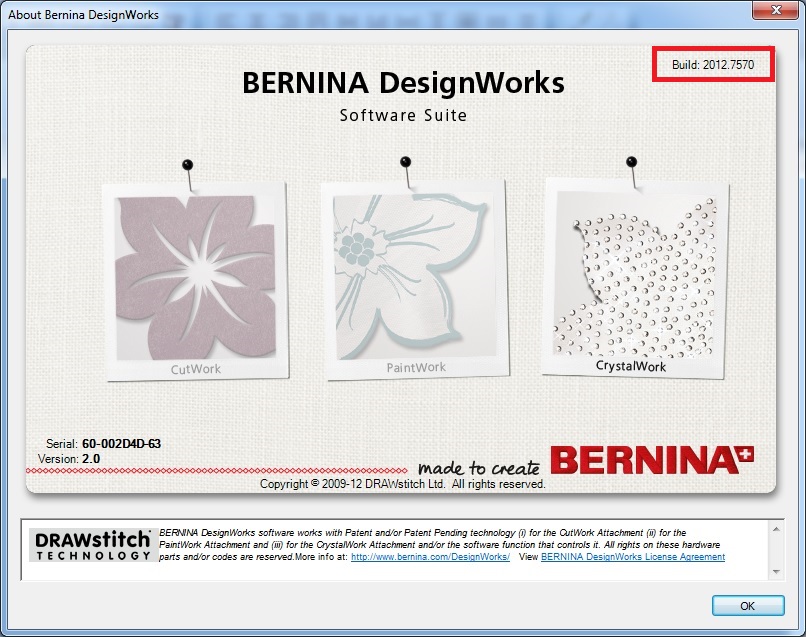Click the Build: 2012.7570 text
Image resolution: width=806 pixels, height=637 pixels.
[713, 65]
